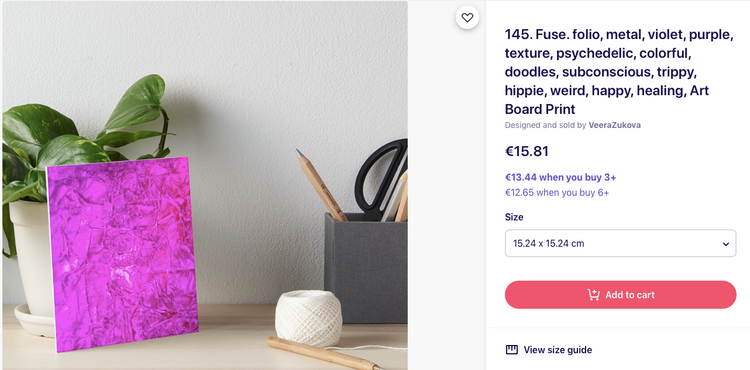The width and height of the screenshot is (750, 370).
Task: Select the €13.44 when you buy 3+ offer
Action: 561,177
